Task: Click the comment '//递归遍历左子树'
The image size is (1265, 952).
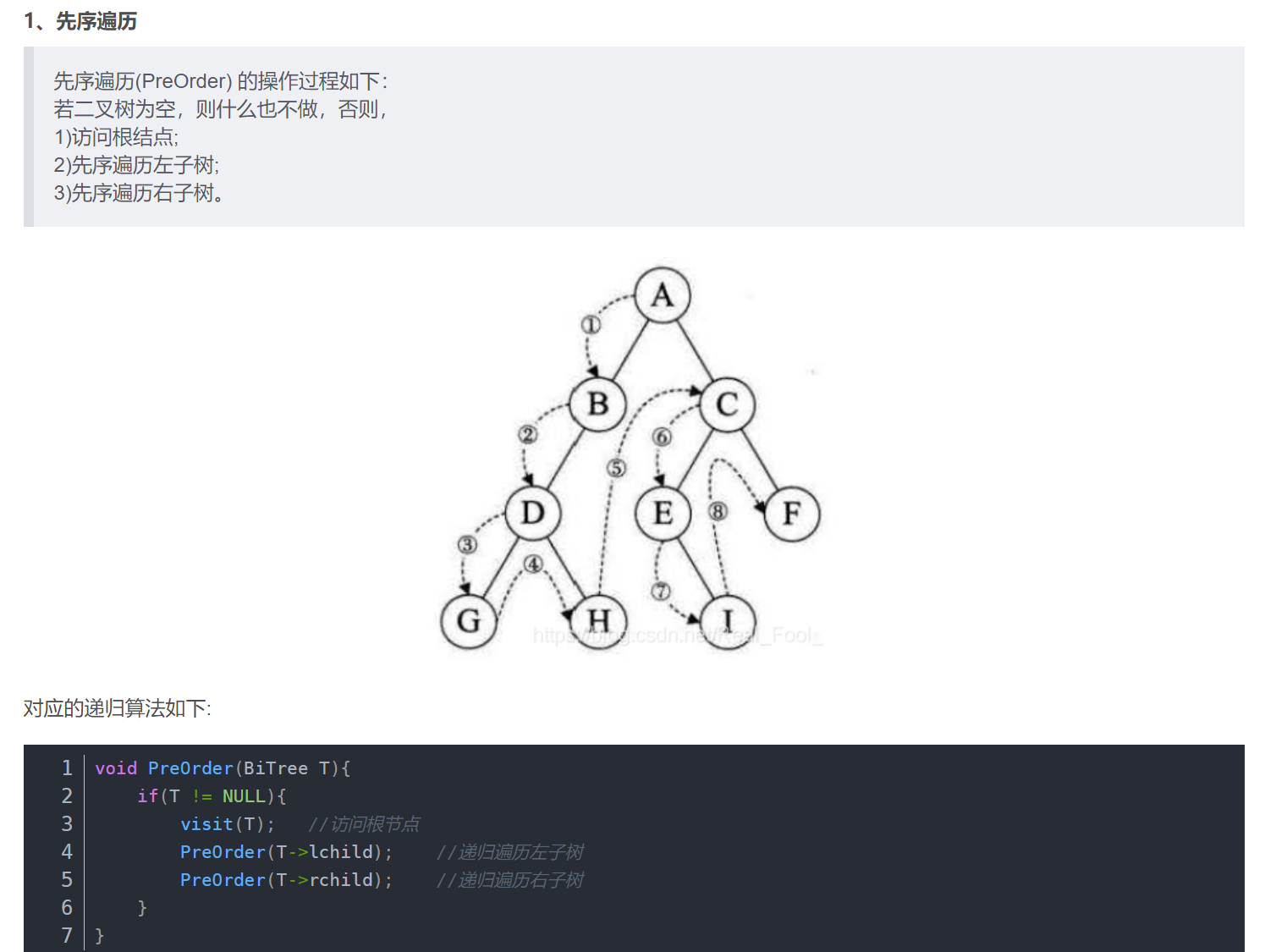Action: pyautogui.click(x=510, y=852)
